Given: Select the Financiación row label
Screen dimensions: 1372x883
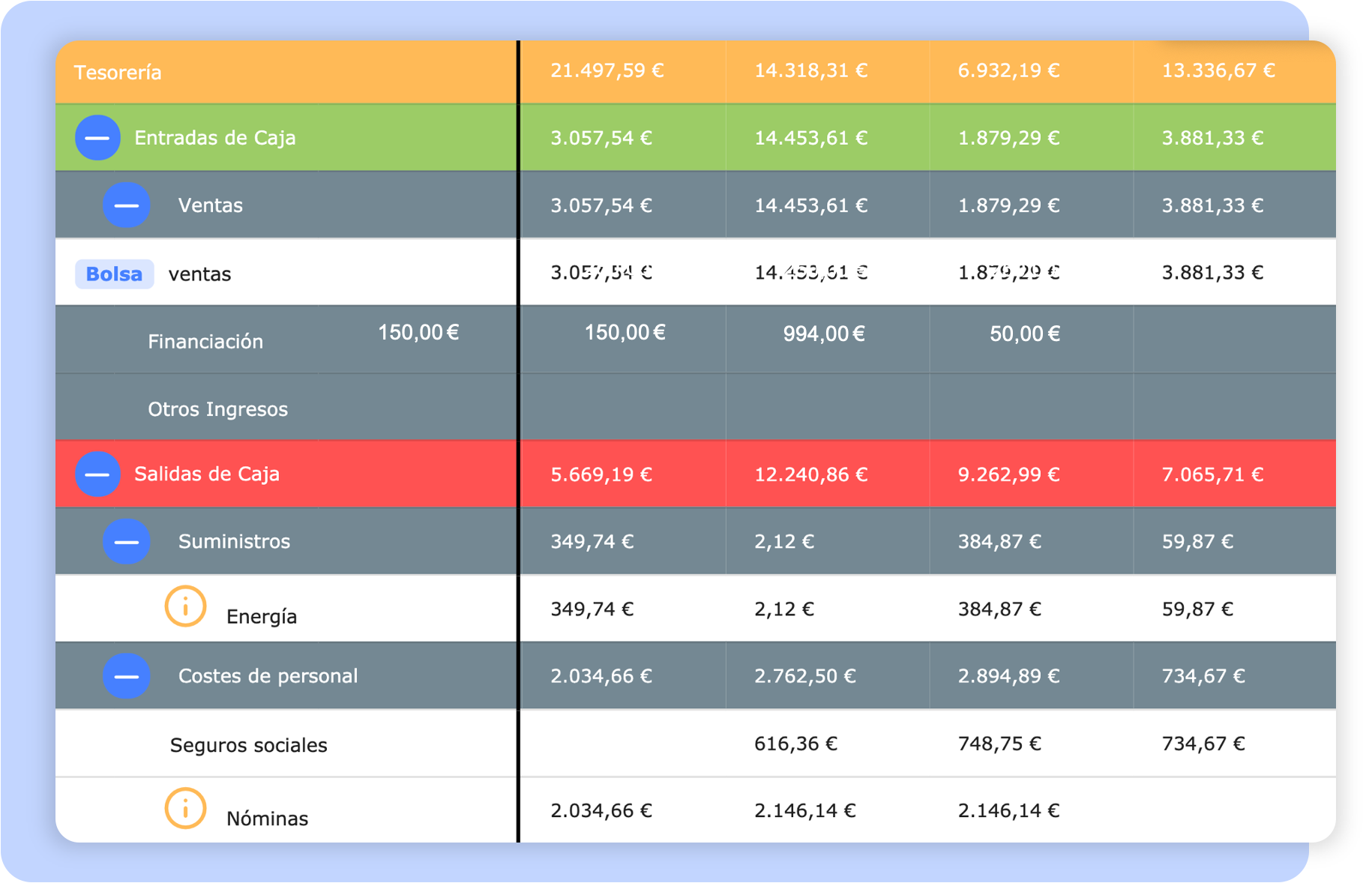Looking at the screenshot, I should pos(205,340).
